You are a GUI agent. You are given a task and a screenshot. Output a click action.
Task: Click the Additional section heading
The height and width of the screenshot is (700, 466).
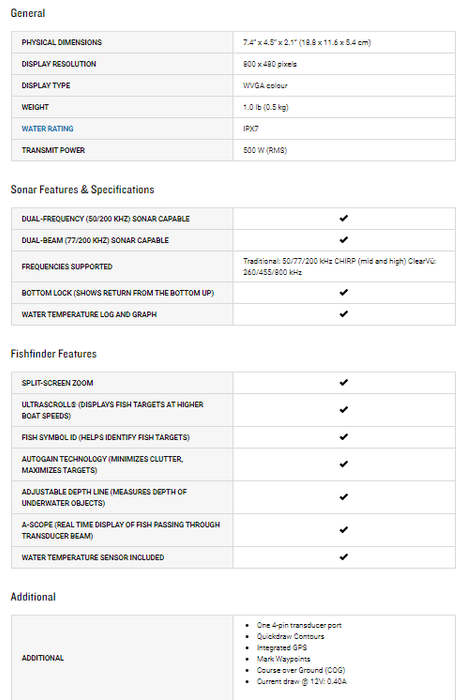(33, 597)
